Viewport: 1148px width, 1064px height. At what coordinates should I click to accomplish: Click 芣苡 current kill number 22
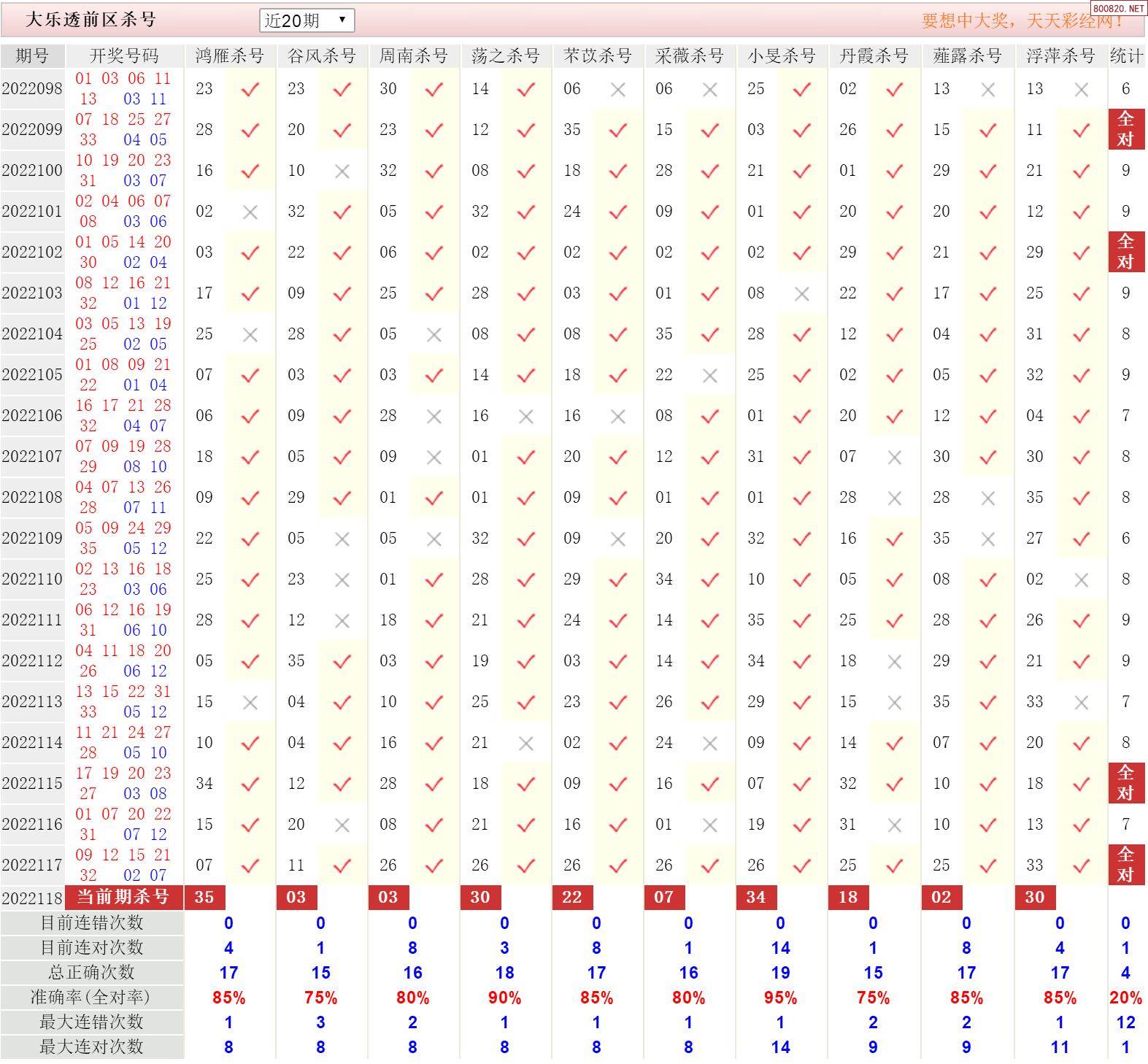point(572,897)
